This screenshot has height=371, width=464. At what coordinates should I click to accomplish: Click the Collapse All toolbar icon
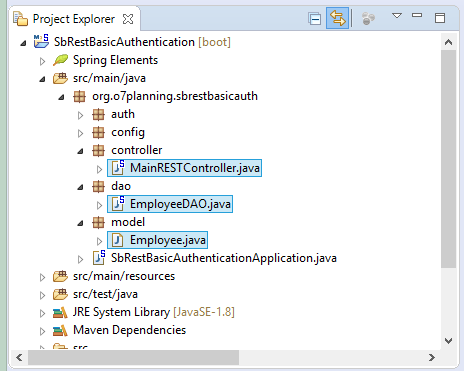[x=314, y=19]
